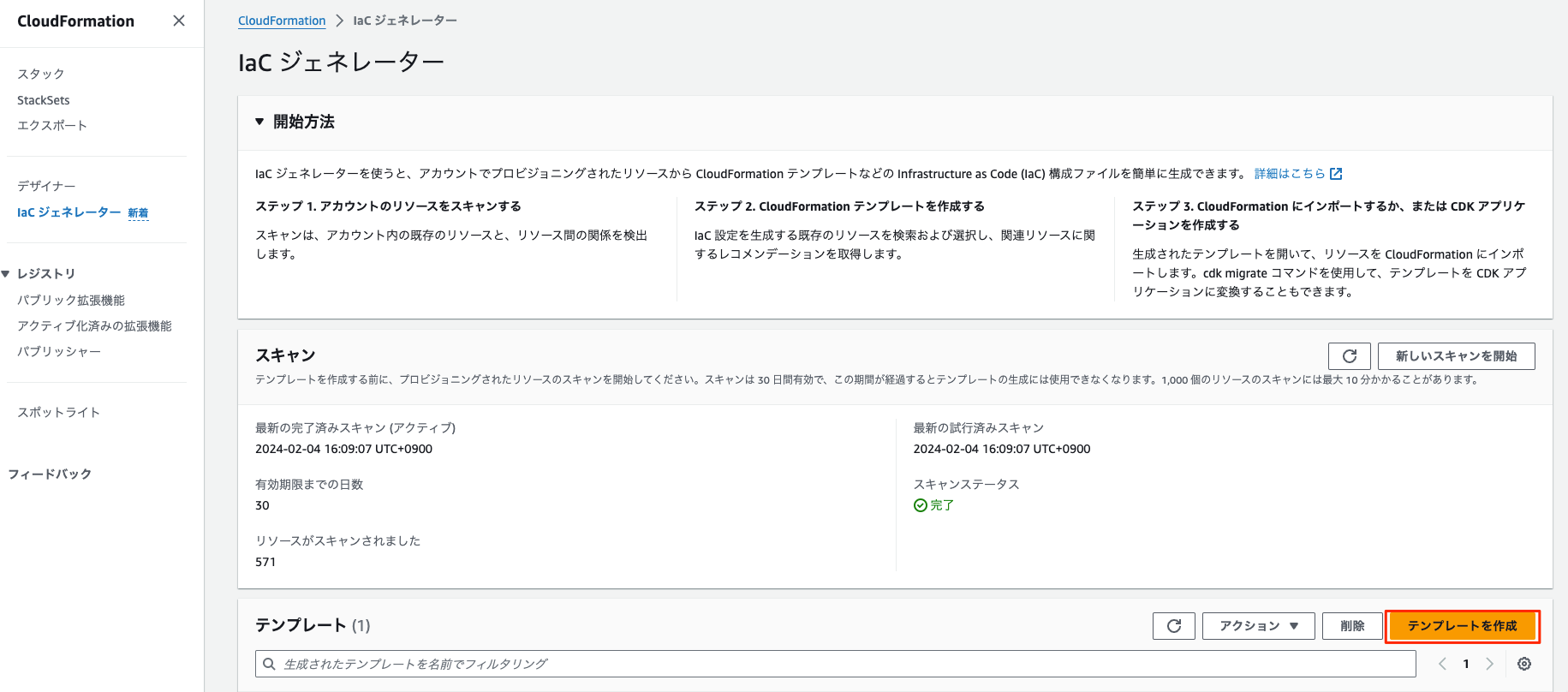Click the search icon in the template filter
The image size is (1568, 692).
[x=269, y=664]
